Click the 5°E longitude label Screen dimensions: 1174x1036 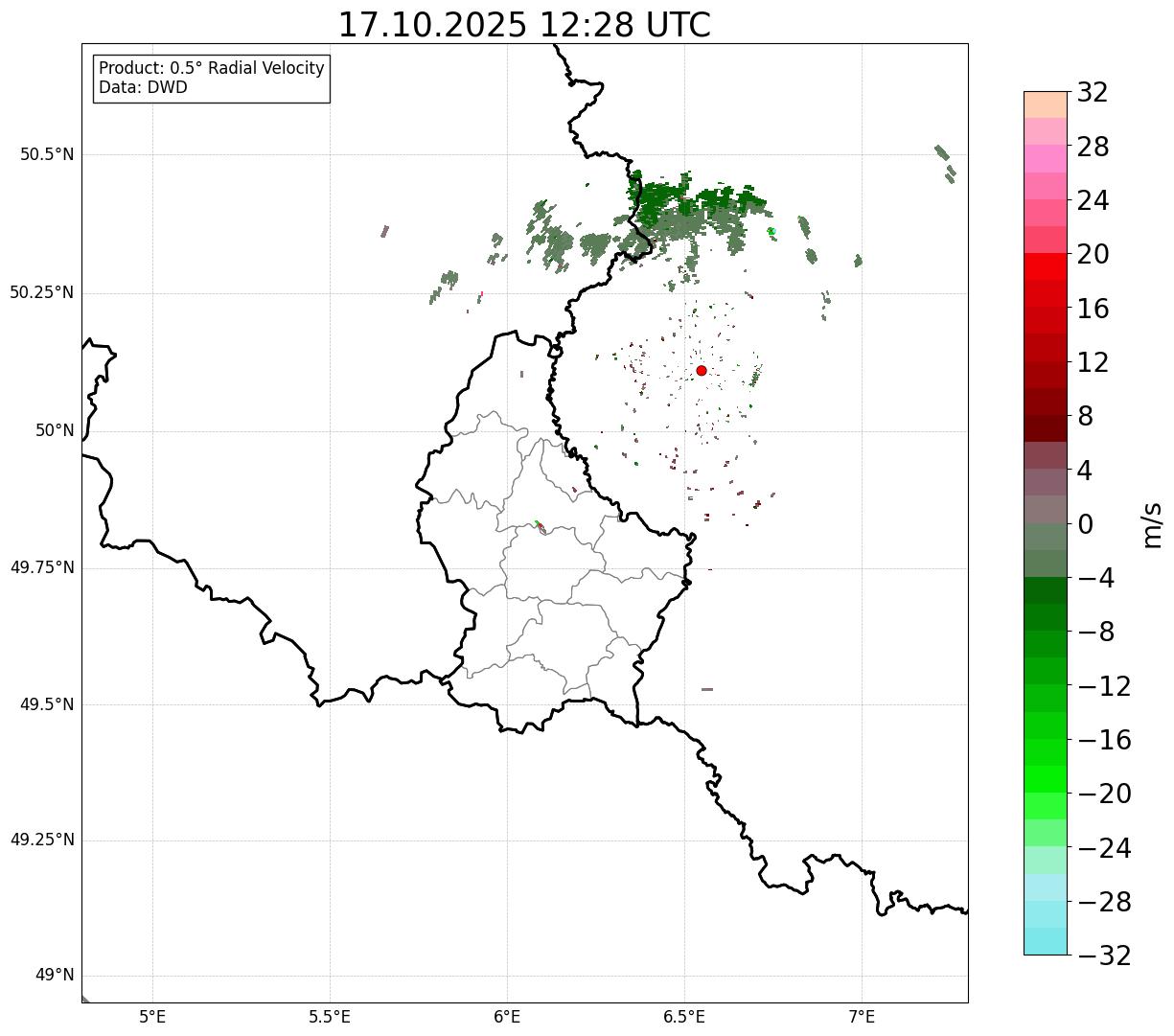pos(152,1017)
